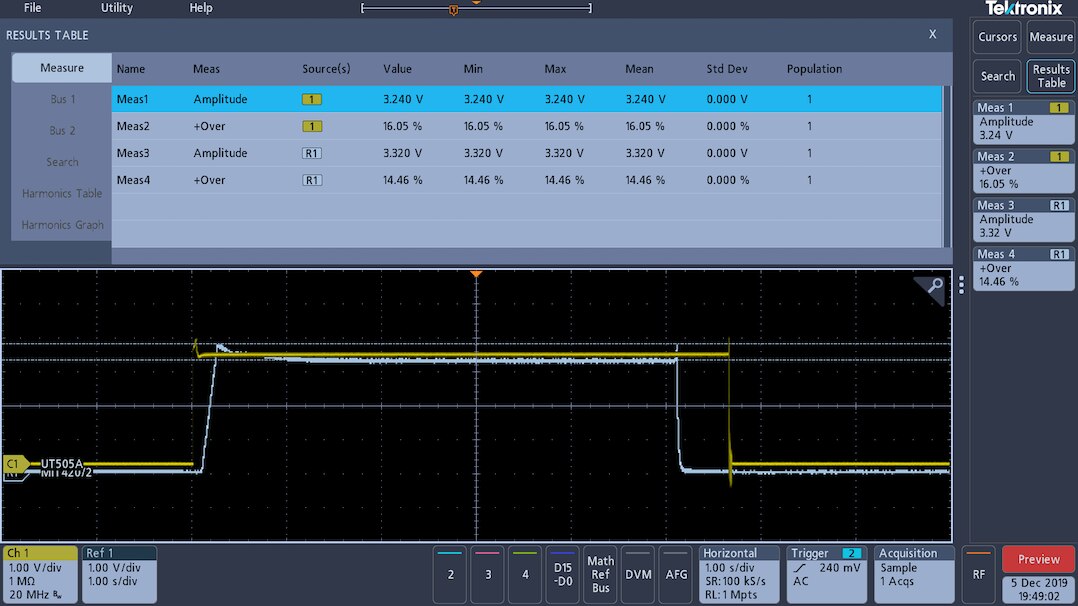Click the Ch 1 source badge for Meas1
Screen dimensions: 1078x606
point(312,100)
